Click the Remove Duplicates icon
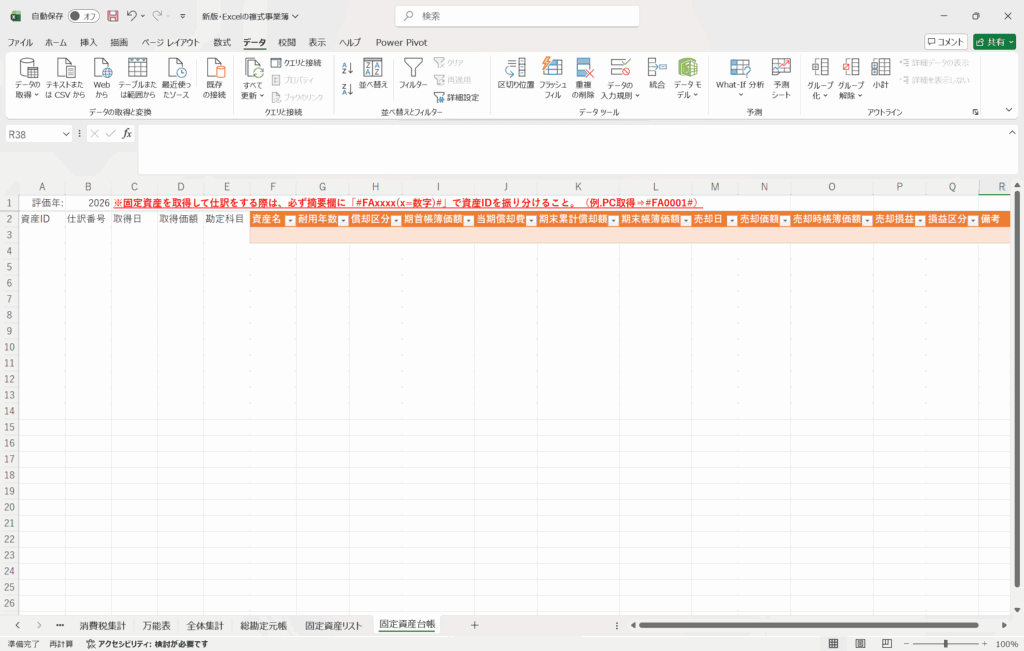Image resolution: width=1024 pixels, height=651 pixels. pyautogui.click(x=585, y=68)
